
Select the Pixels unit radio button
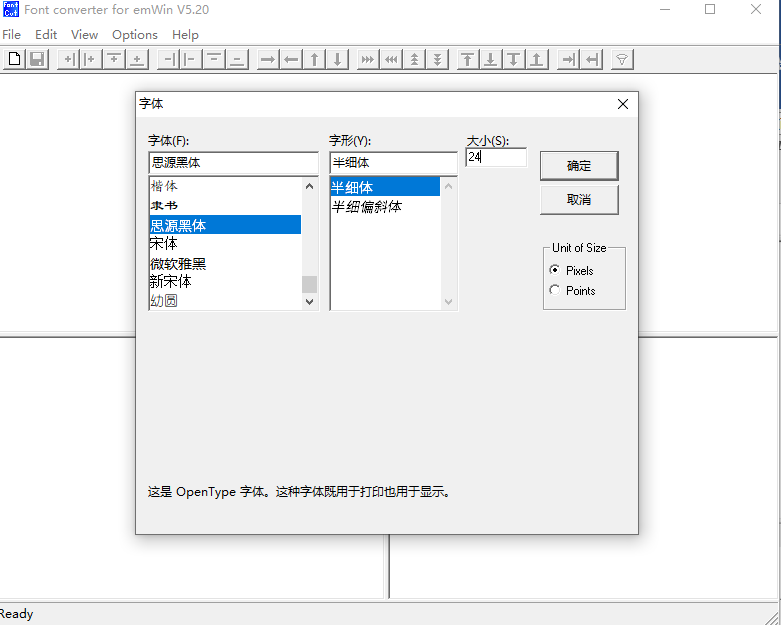[x=555, y=271]
